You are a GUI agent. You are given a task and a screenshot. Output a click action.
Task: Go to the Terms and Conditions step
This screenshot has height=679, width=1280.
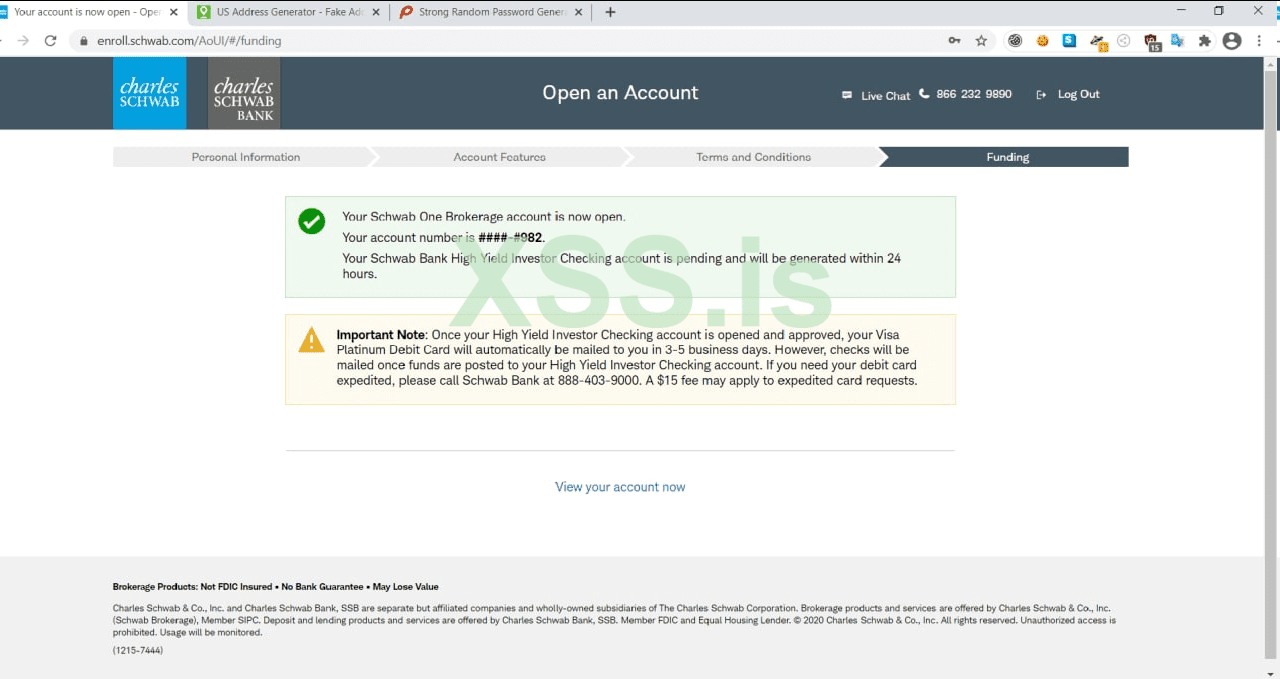pos(753,157)
